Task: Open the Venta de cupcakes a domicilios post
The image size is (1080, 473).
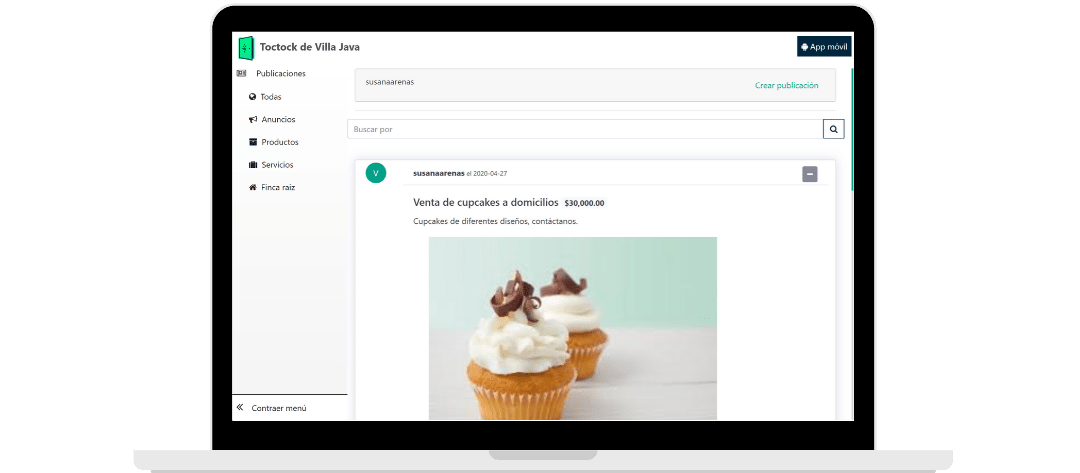Action: pos(485,202)
